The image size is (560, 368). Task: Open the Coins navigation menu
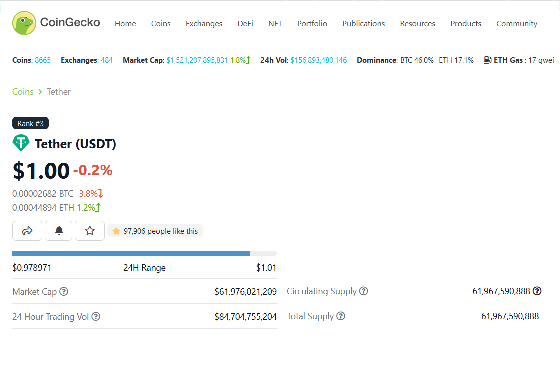(x=160, y=24)
